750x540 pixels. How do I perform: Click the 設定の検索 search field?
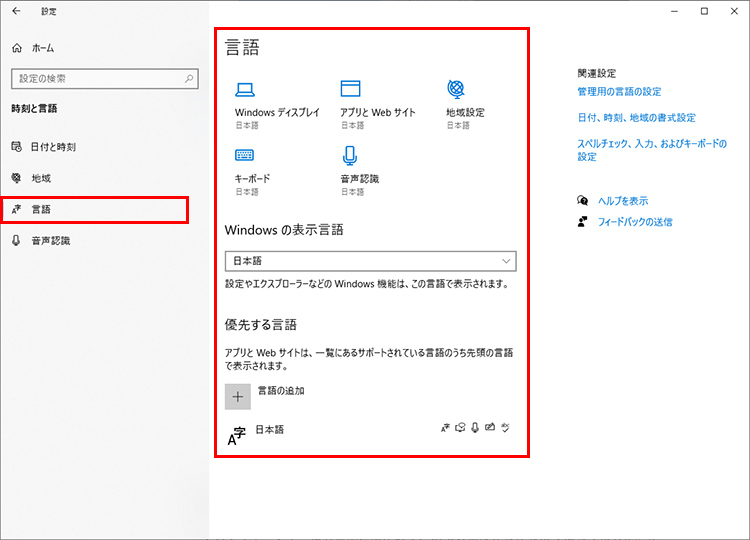tap(95, 78)
